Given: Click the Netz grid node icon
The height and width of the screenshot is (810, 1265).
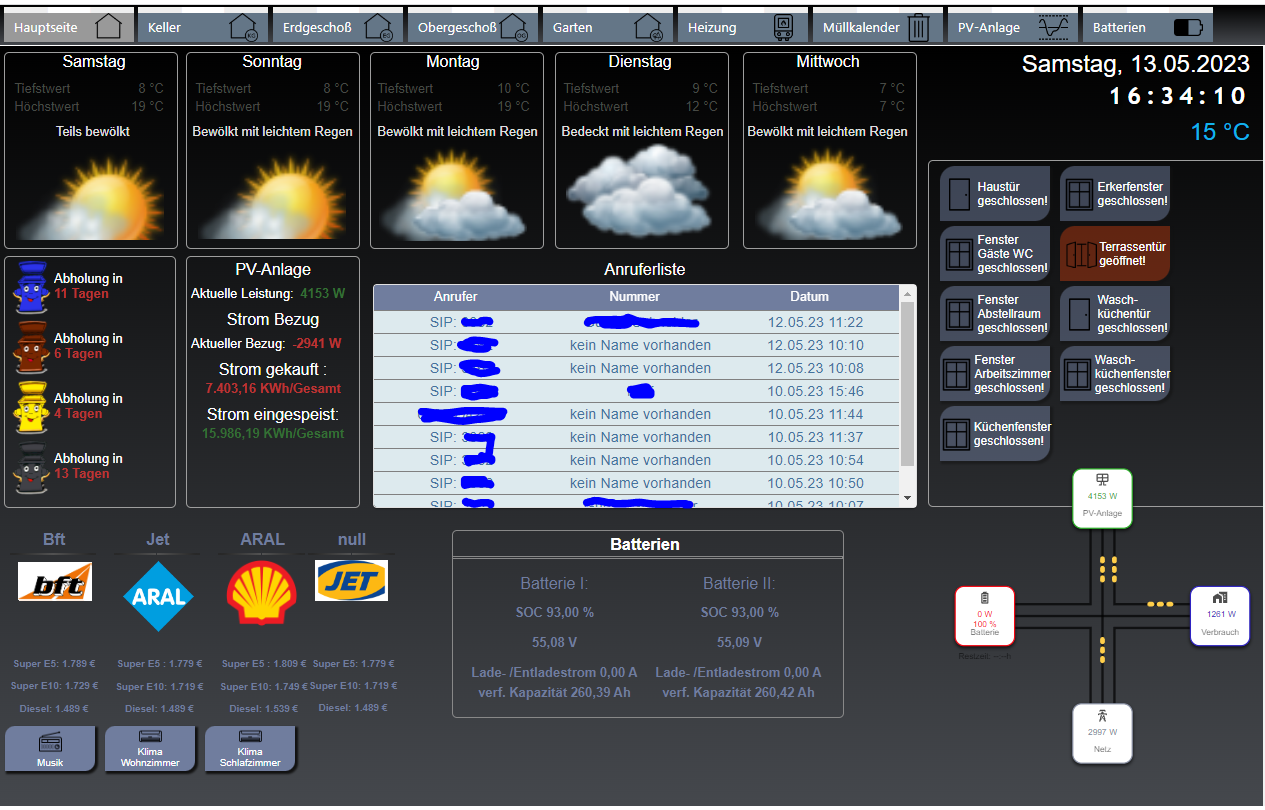Looking at the screenshot, I should point(1102,716).
